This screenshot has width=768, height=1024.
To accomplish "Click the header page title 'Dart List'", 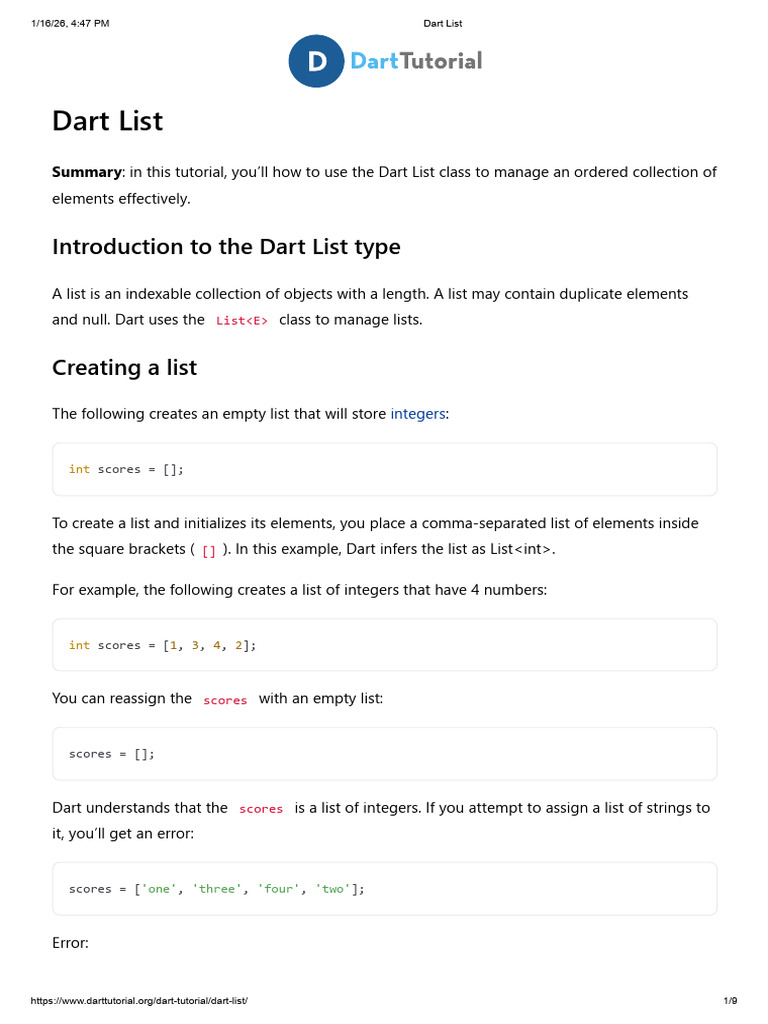I will pos(443,24).
